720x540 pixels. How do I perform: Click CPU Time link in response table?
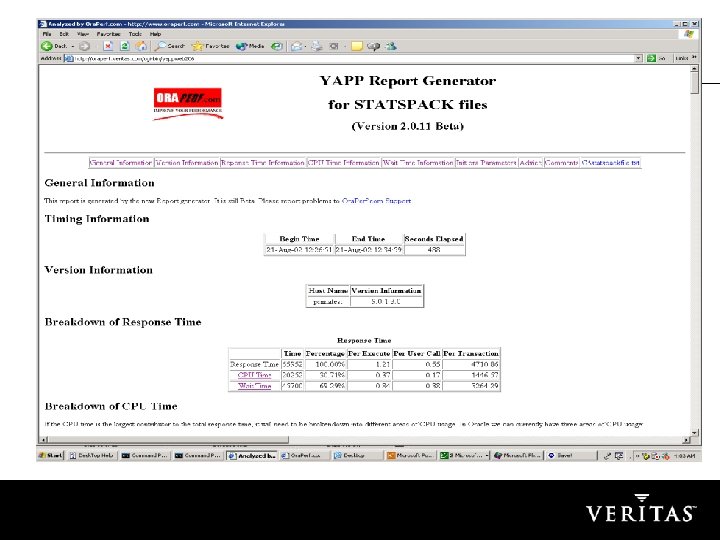(254, 375)
